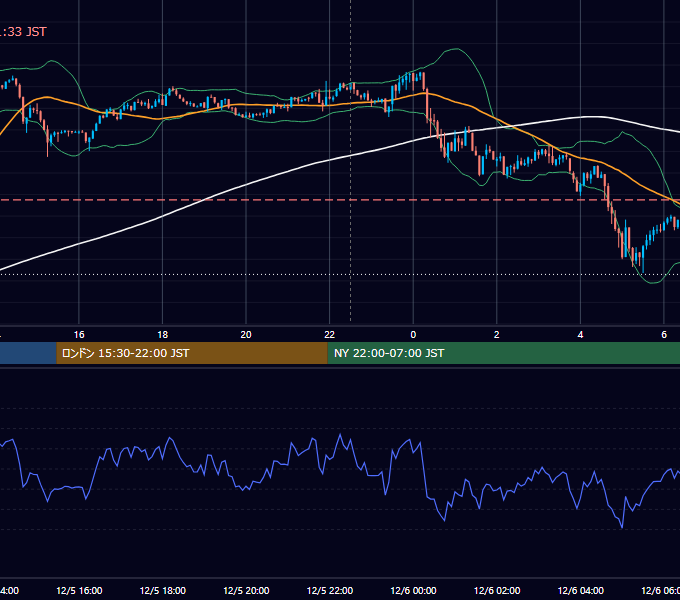The height and width of the screenshot is (600, 680).
Task: Click hour label 4 on price chart axis
Action: (x=580, y=335)
